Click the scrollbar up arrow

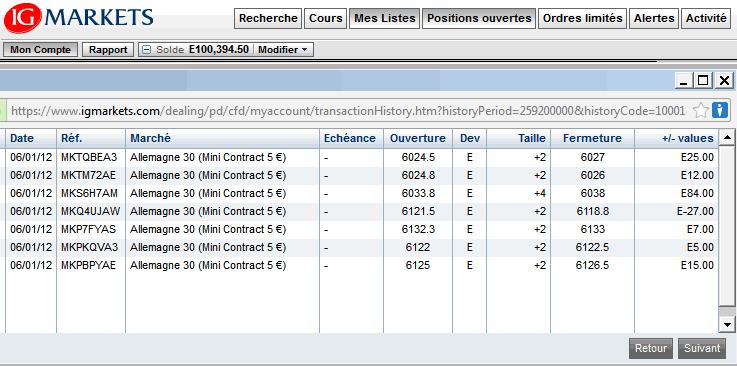click(727, 138)
